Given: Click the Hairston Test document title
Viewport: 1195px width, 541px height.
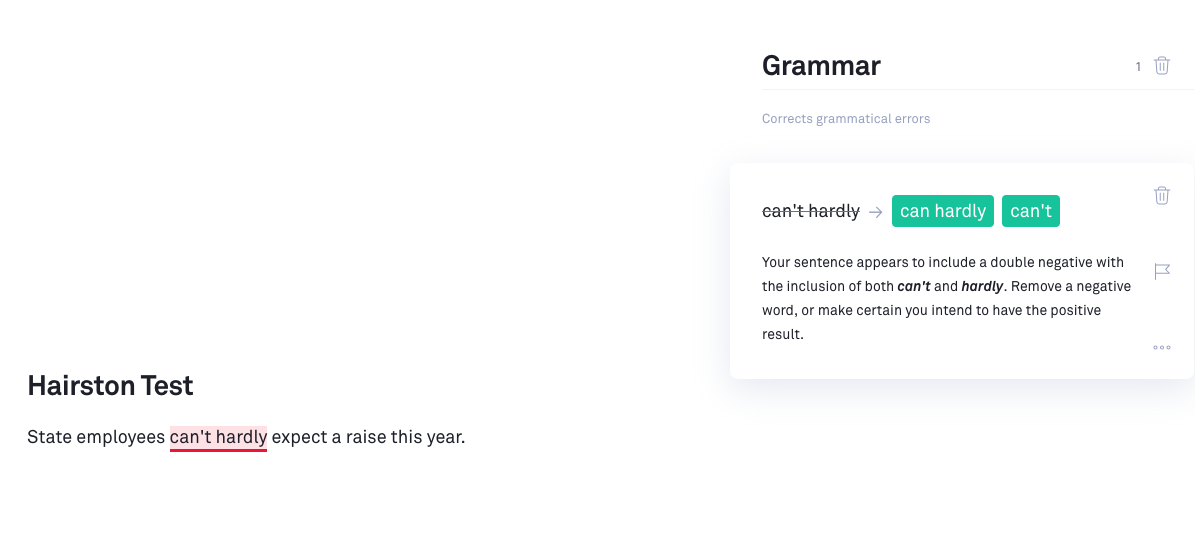Looking at the screenshot, I should pos(110,386).
